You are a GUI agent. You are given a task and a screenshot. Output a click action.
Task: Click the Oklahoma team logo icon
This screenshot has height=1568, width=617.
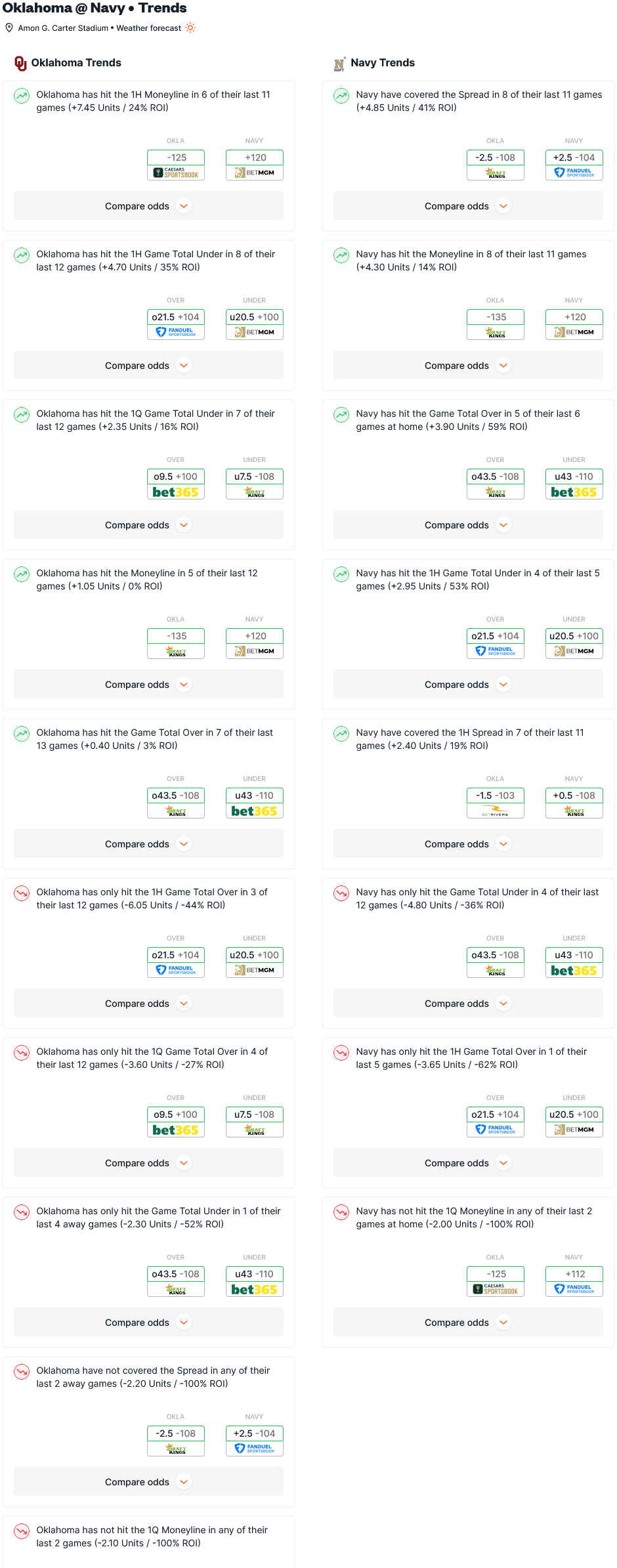[20, 63]
